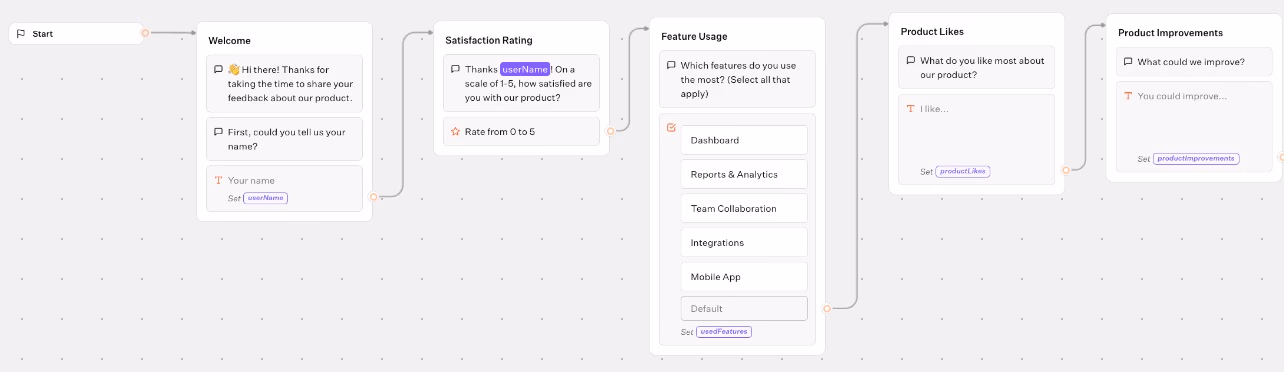The height and width of the screenshot is (372, 1284).
Task: Click star rating icon beside 'Rate from'
Action: (x=455, y=131)
